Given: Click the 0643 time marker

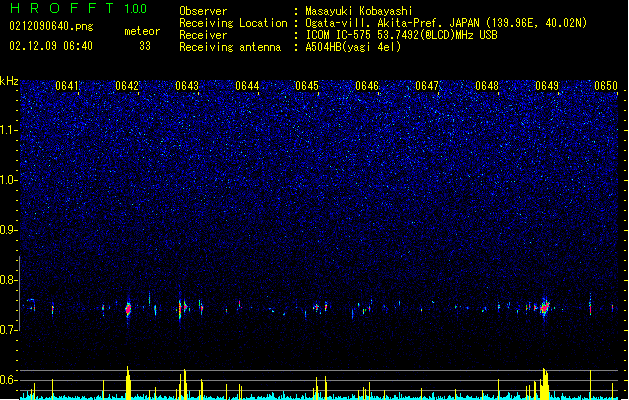Looking at the screenshot, I should click(187, 86).
